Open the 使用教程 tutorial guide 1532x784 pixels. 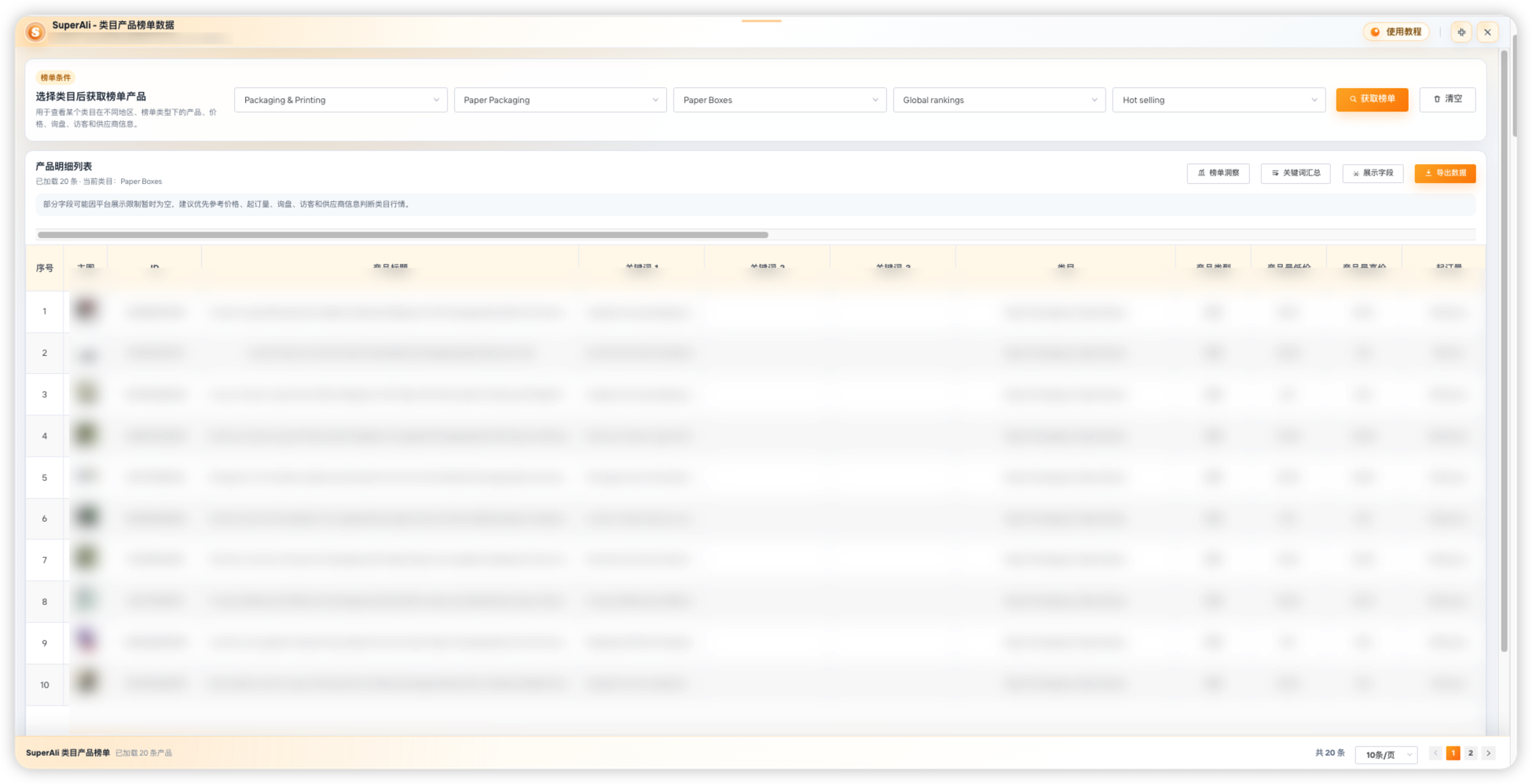(x=1396, y=32)
